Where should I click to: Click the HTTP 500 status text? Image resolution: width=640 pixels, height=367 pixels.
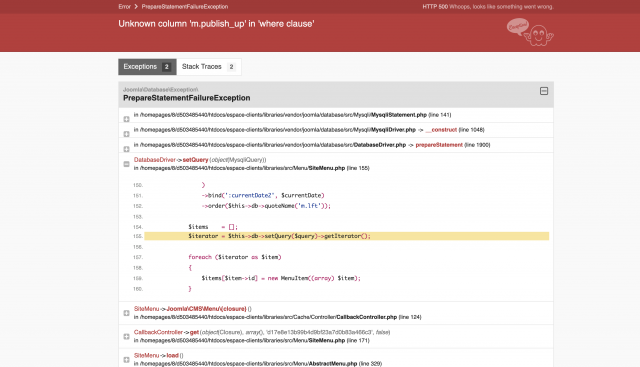[x=435, y=7]
